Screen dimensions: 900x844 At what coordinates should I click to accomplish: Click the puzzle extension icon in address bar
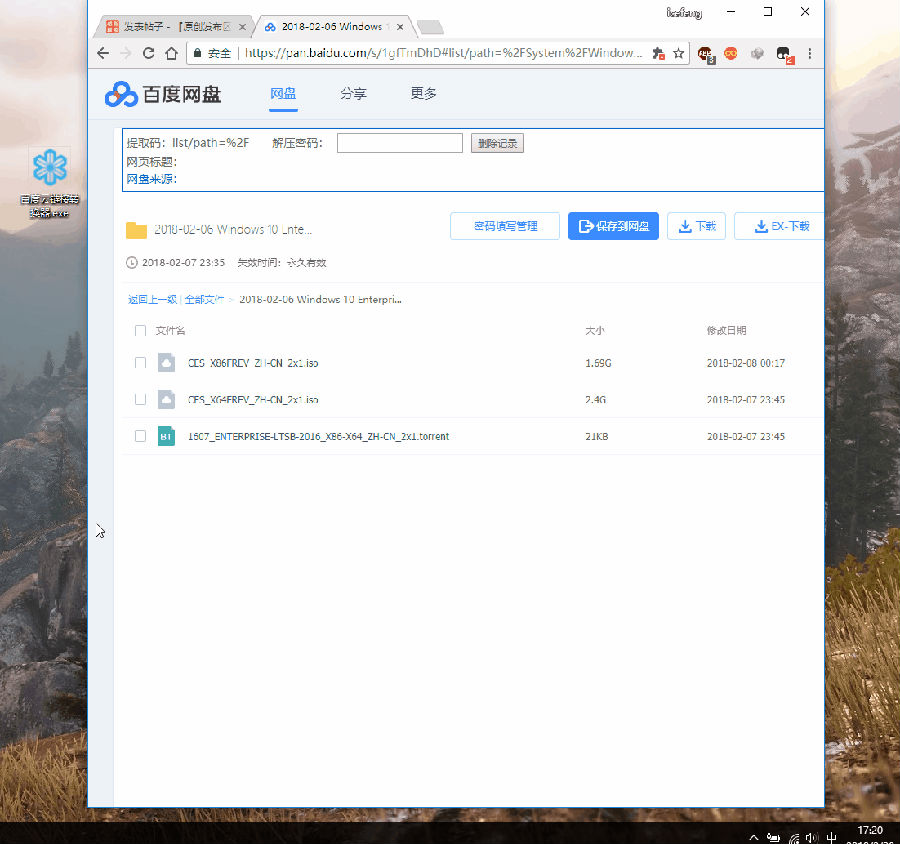[x=658, y=53]
